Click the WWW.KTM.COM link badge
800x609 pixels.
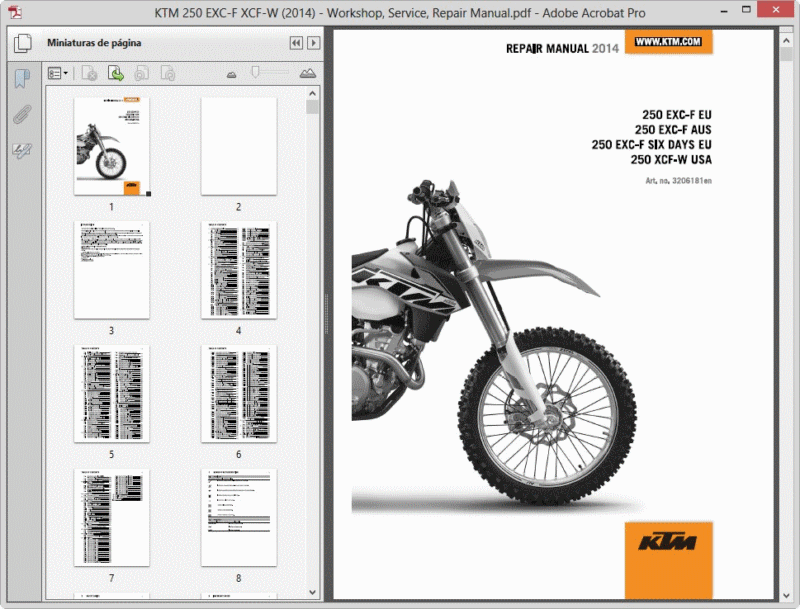click(668, 42)
